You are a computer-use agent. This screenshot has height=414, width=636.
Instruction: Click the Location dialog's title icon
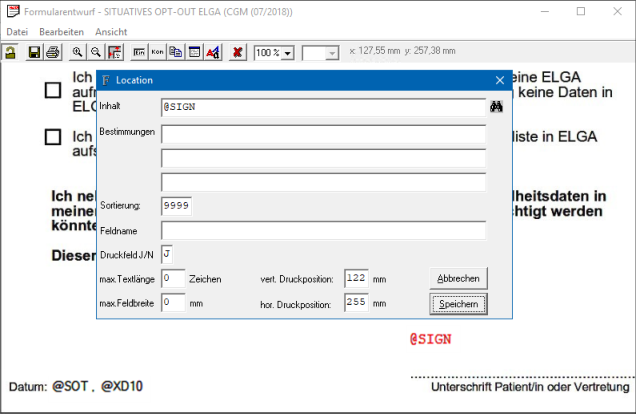[x=106, y=80]
